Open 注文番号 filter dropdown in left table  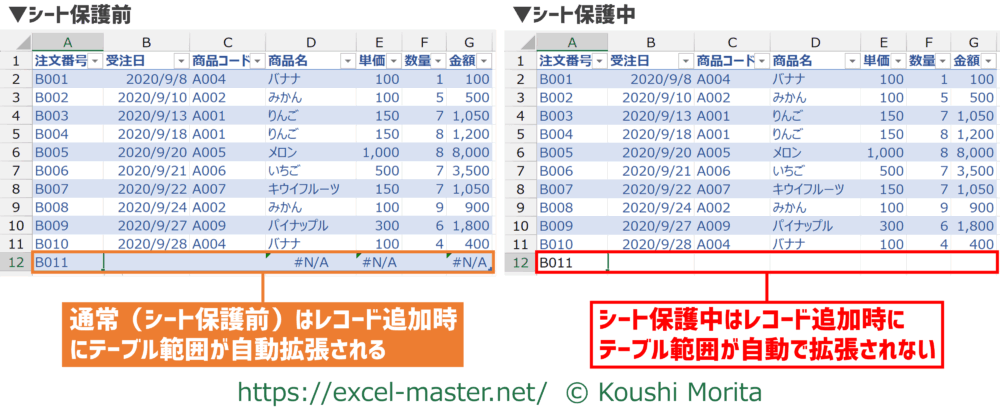pyautogui.click(x=94, y=61)
